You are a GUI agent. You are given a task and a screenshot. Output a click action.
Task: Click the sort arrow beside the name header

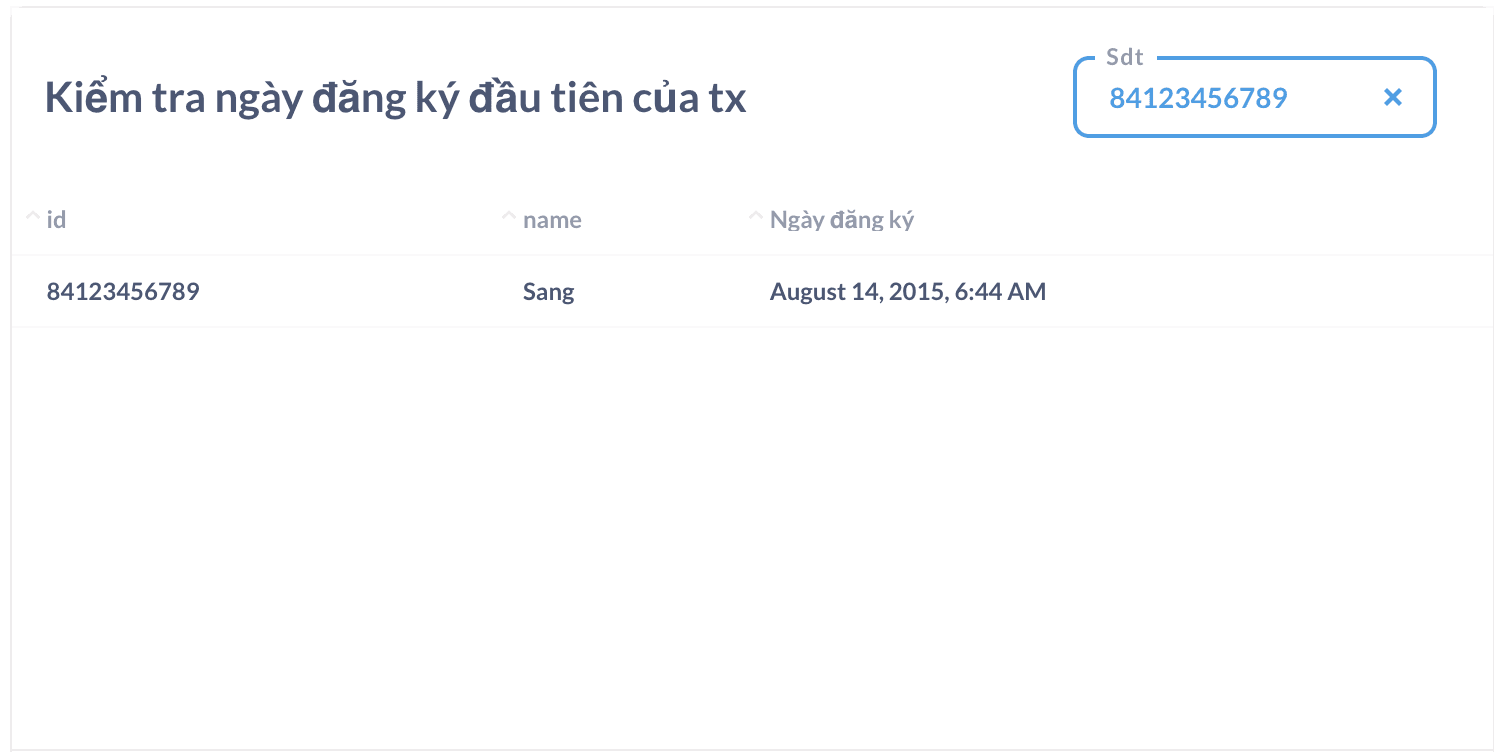coord(509,216)
